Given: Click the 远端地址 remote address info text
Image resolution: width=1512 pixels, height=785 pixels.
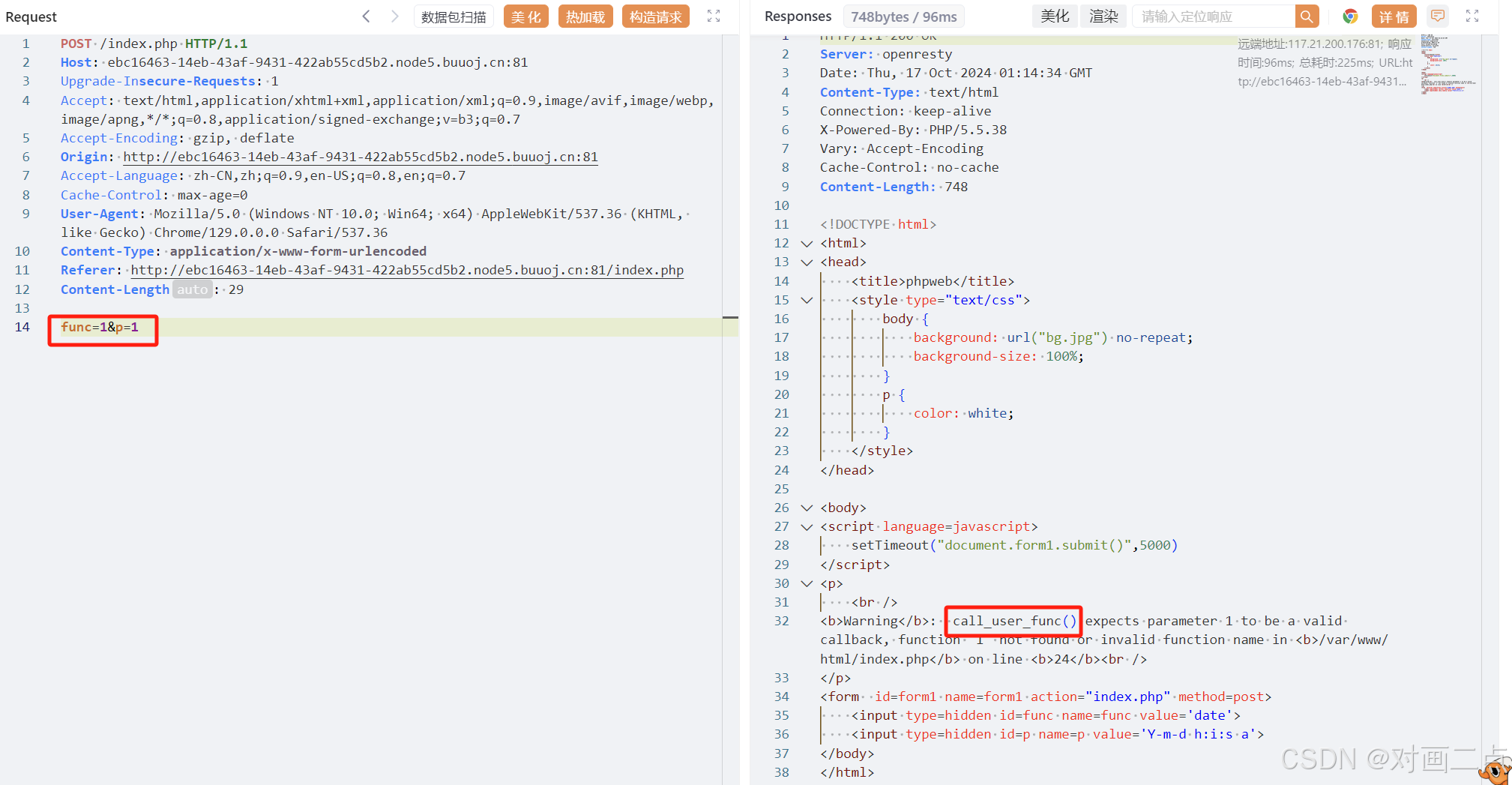Looking at the screenshot, I should coord(1325,63).
